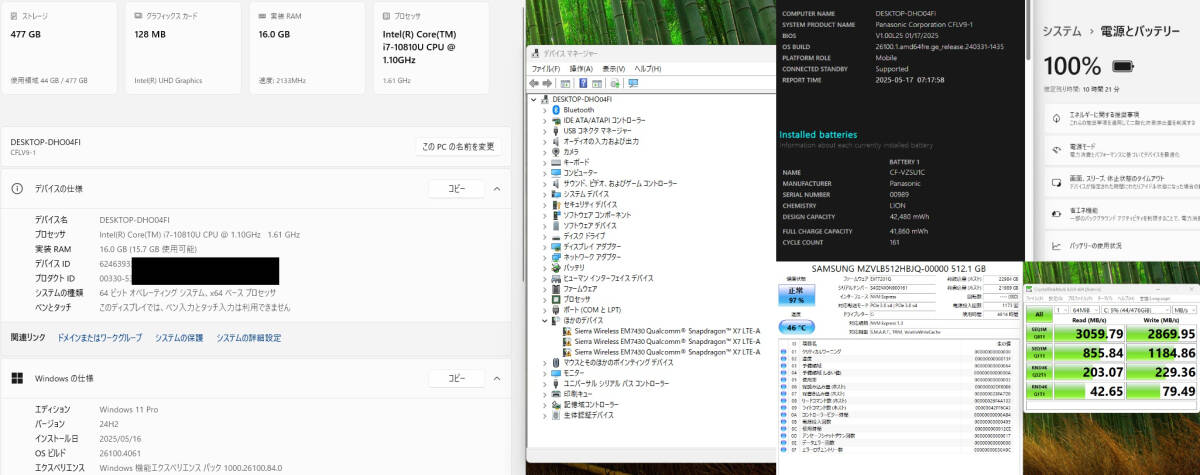Click 正常 97% health status badge
This screenshot has width=1200, height=475.
(796, 296)
